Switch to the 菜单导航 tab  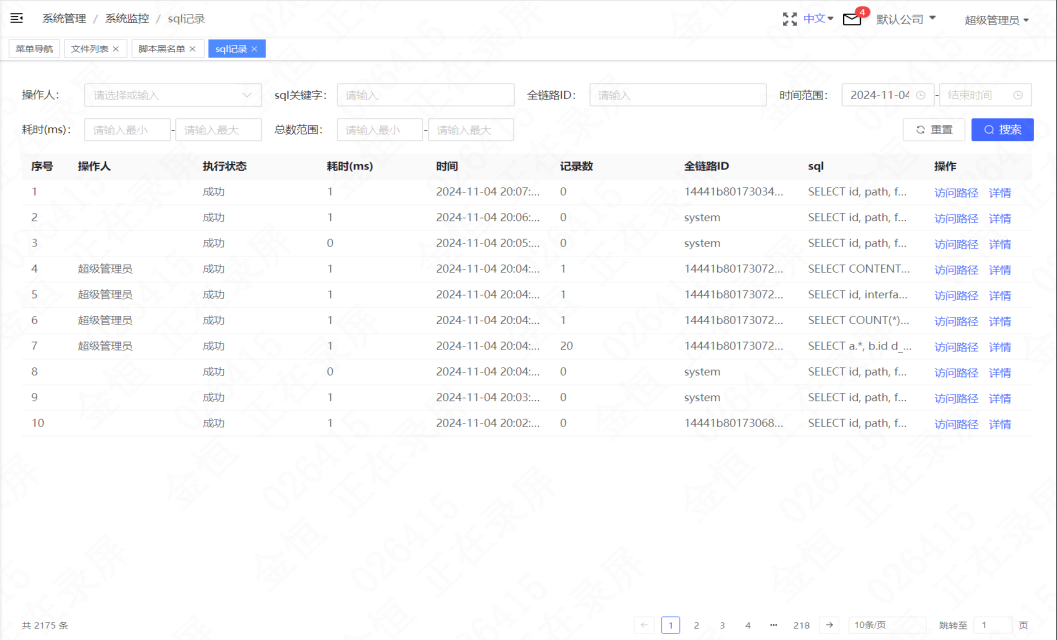click(x=34, y=49)
